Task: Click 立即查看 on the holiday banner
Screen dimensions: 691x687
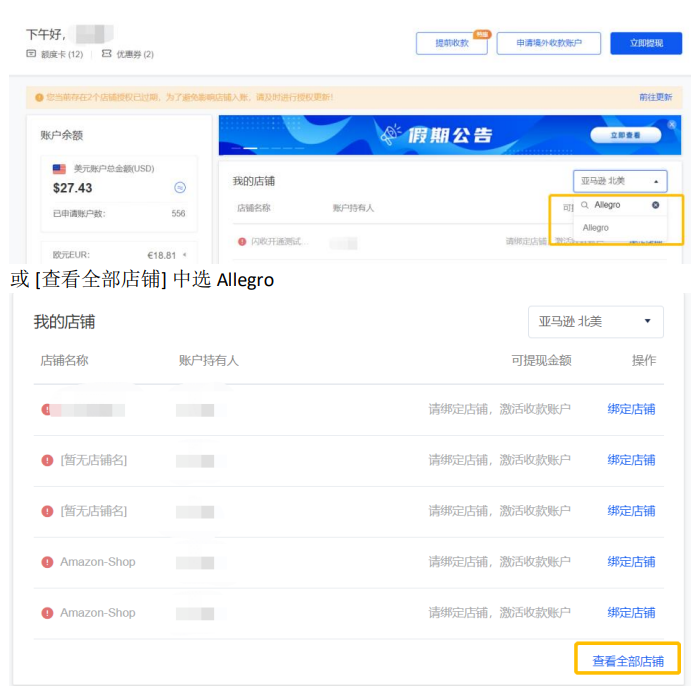Action: (625, 135)
